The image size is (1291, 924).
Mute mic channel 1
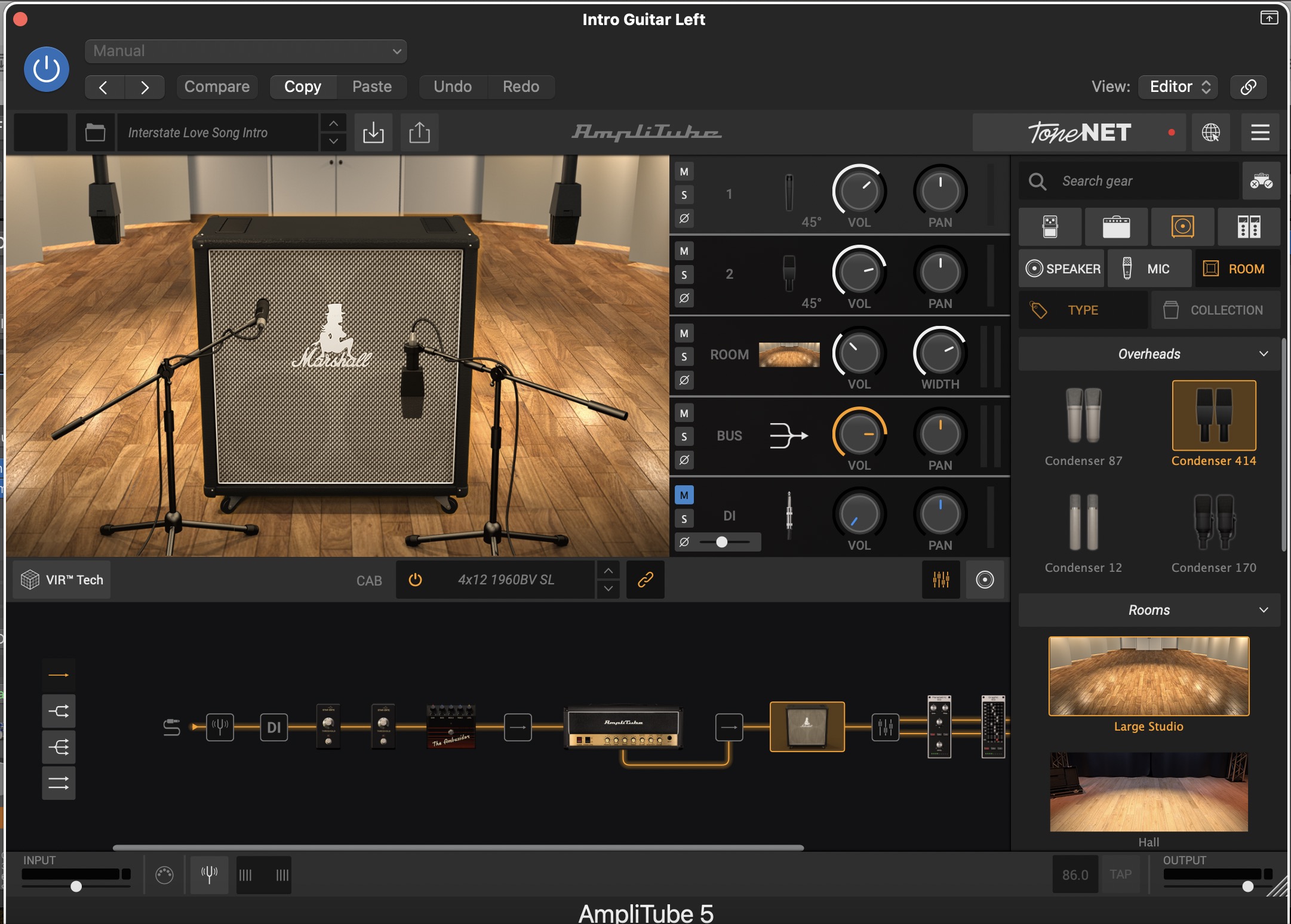click(684, 172)
